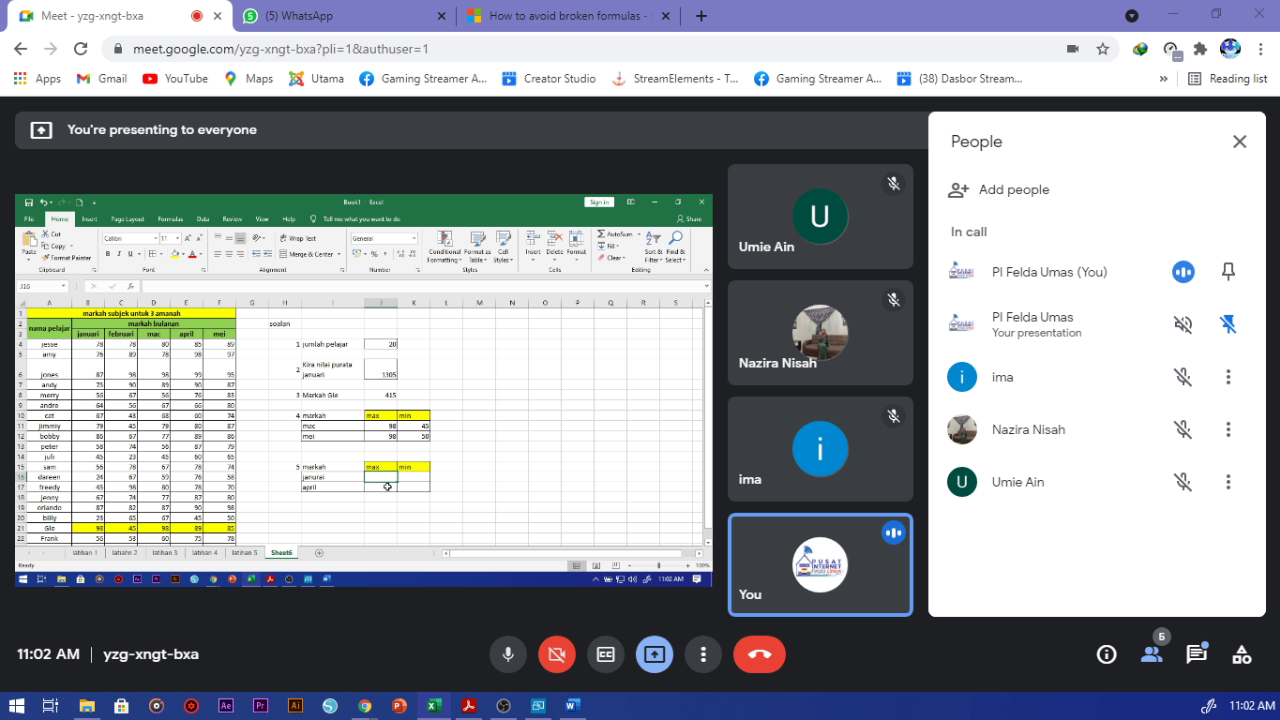Open the YouTube bookmark
The height and width of the screenshot is (720, 1280).
(176, 78)
